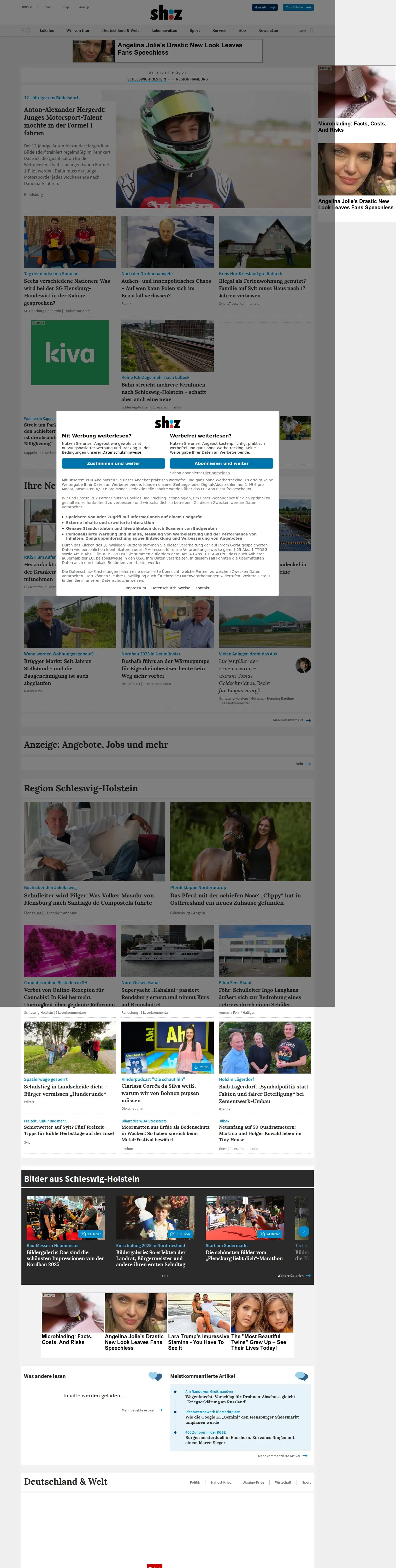Read Wagenknecht Drohnen-Abschuss article

[240, 1399]
